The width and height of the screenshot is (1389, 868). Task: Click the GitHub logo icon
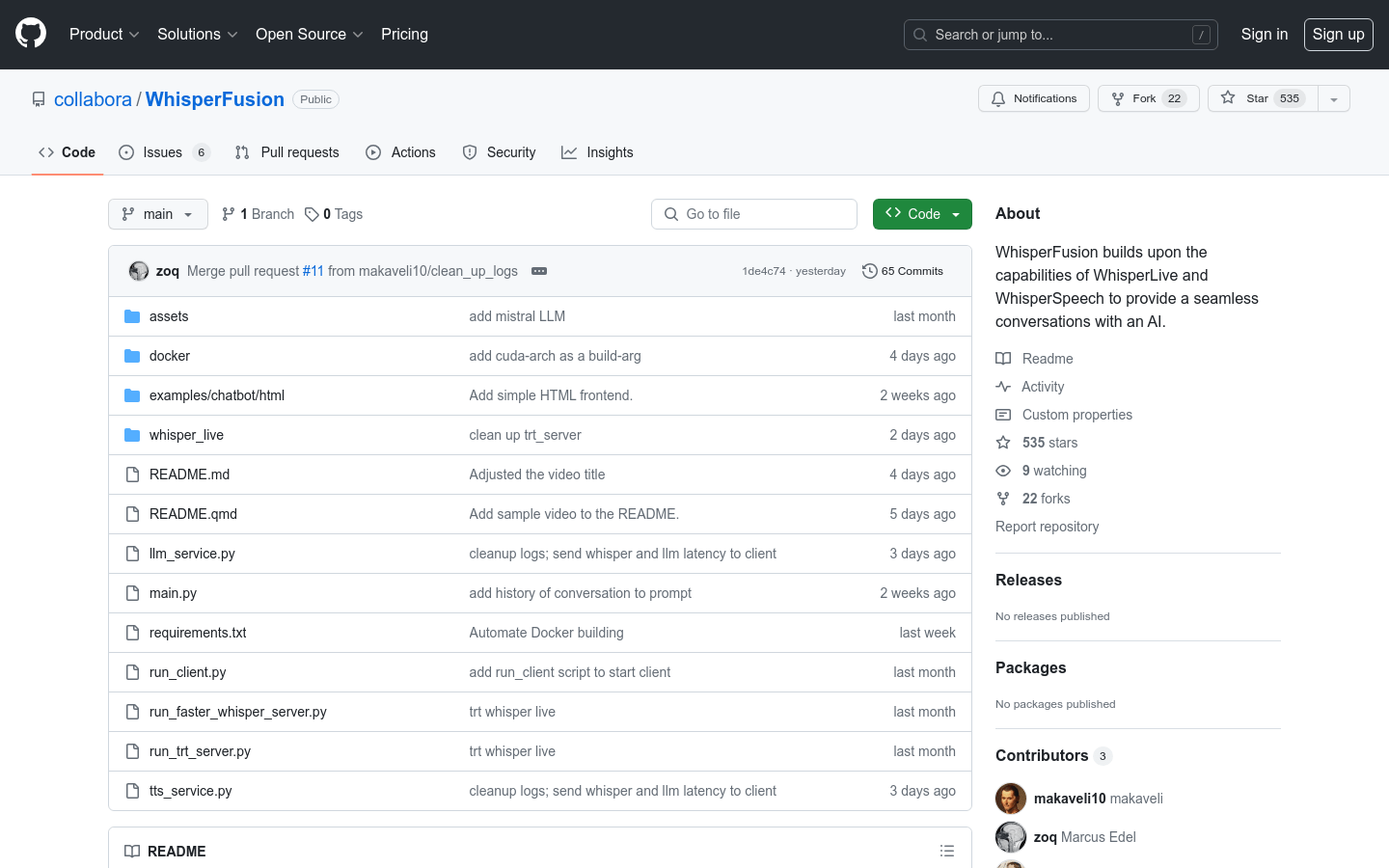click(31, 34)
